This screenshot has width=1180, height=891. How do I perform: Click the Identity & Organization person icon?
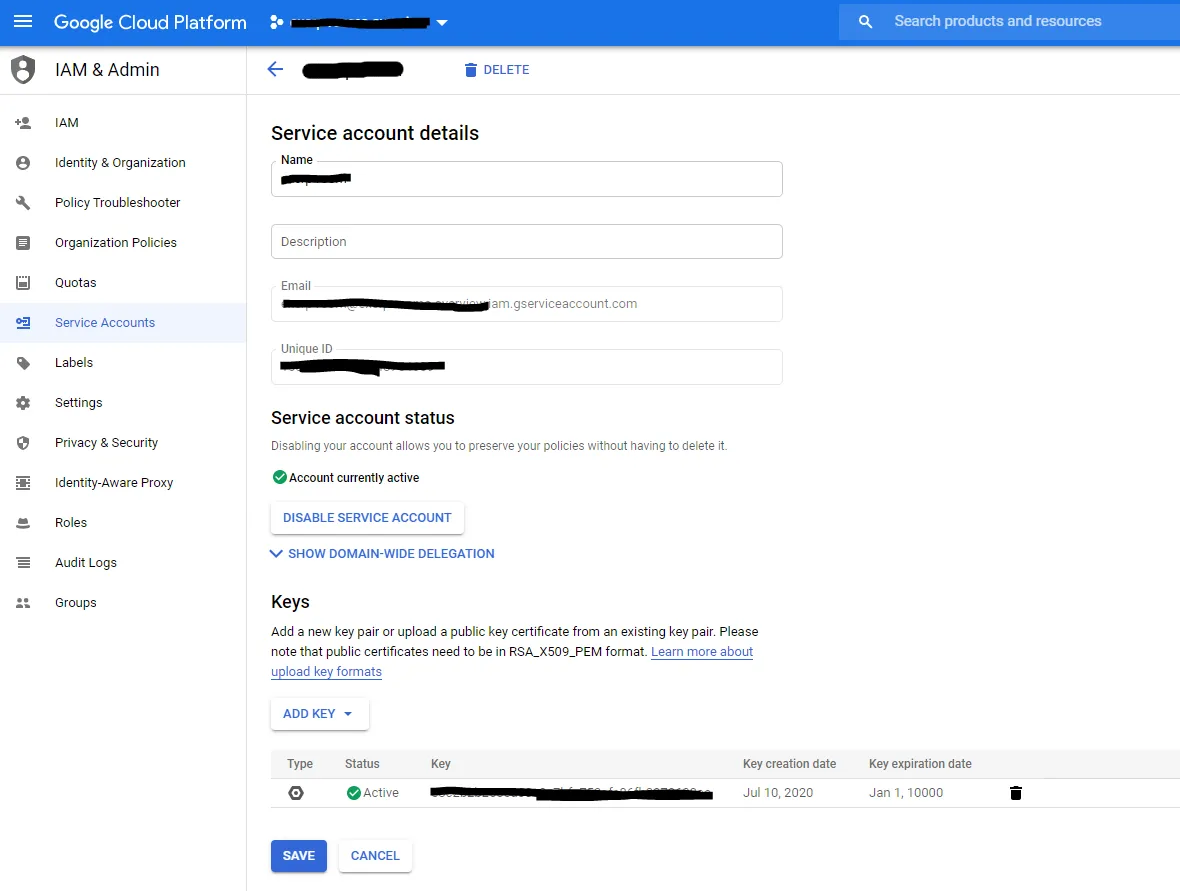23,163
